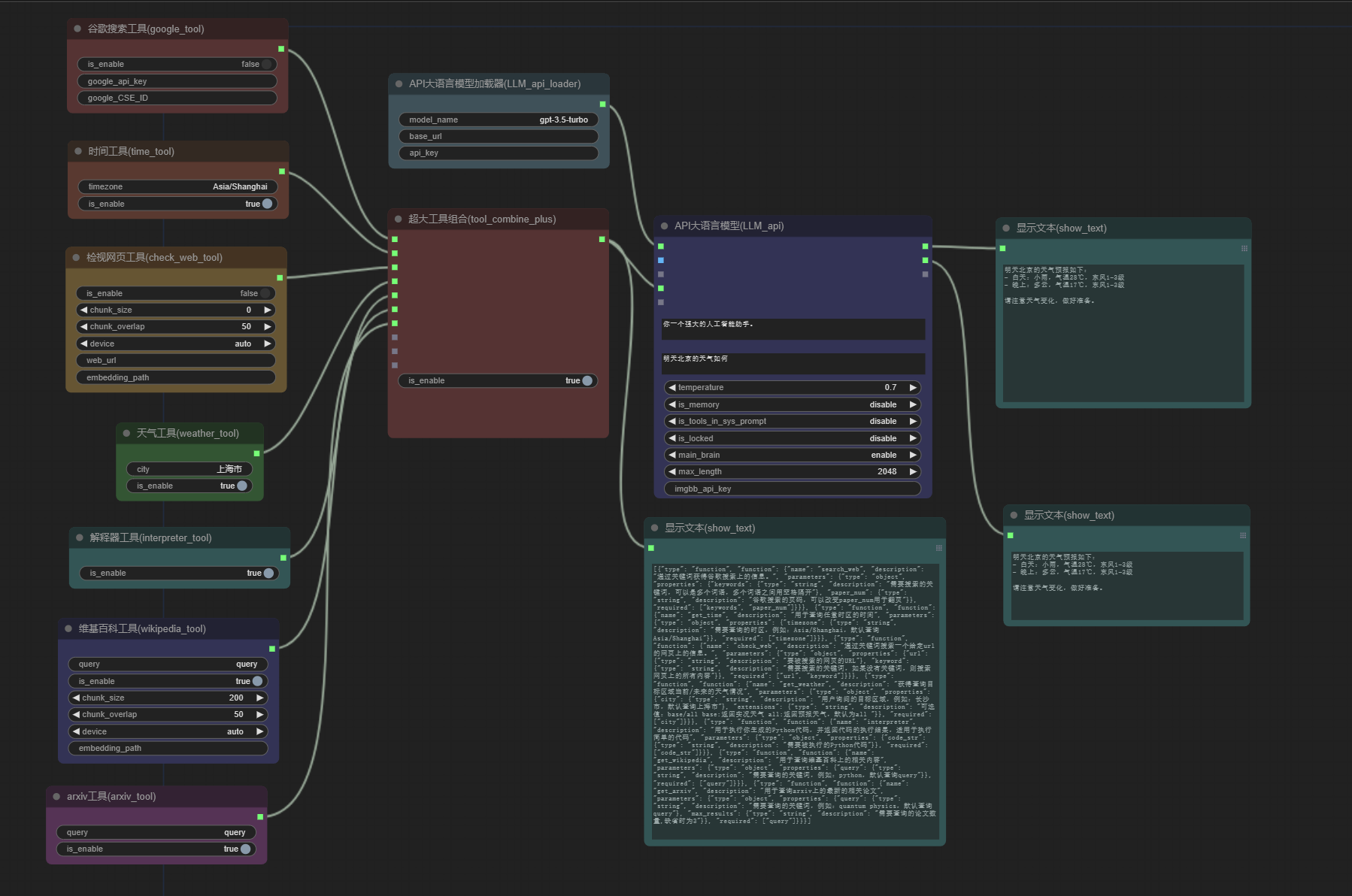
Task: Click the query field in arxiv_tool
Action: [x=156, y=832]
